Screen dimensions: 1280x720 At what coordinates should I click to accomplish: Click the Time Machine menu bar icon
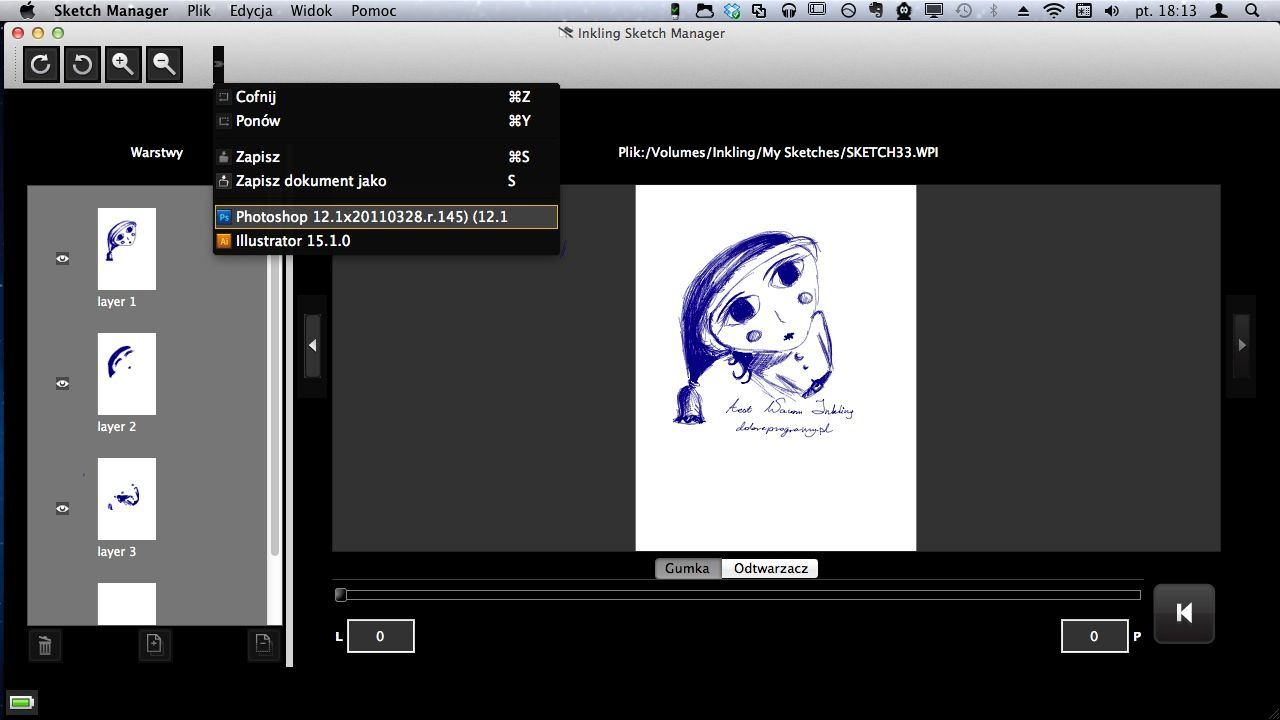point(964,11)
